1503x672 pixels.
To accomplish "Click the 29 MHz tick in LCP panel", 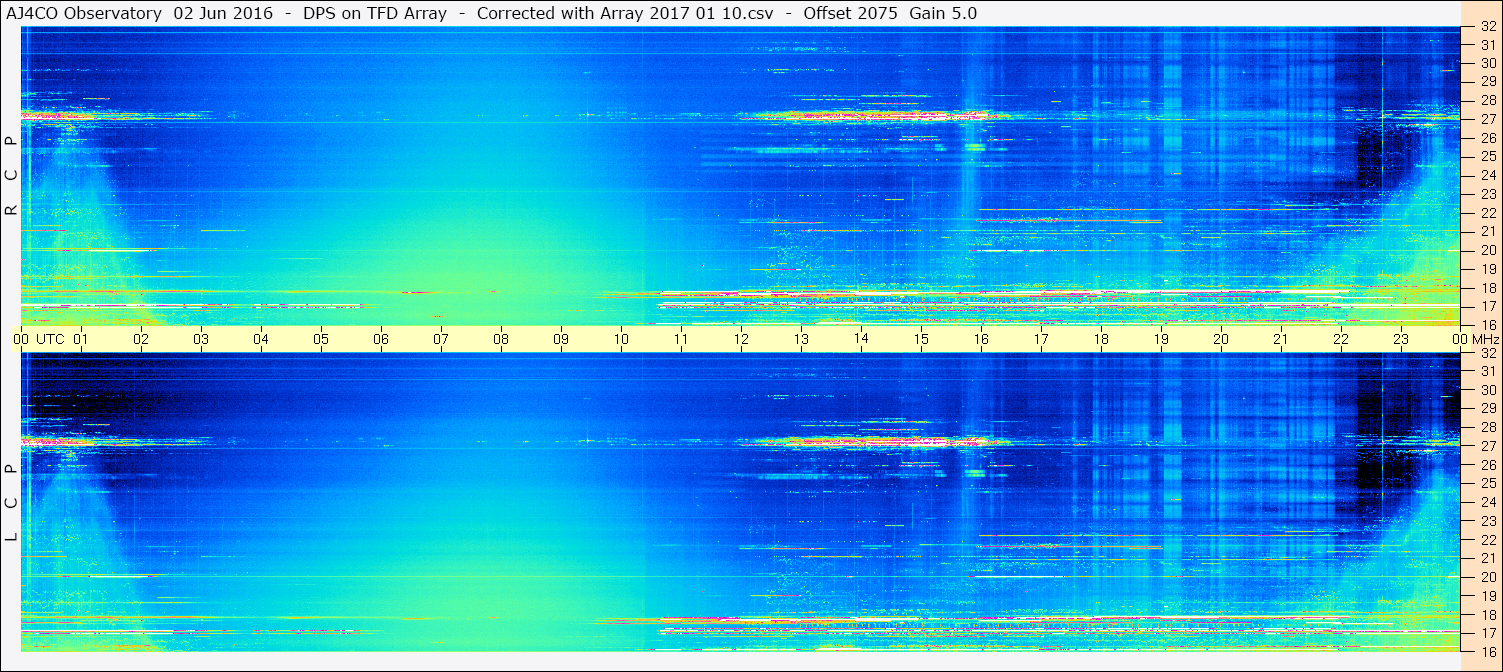I will pos(1487,409).
